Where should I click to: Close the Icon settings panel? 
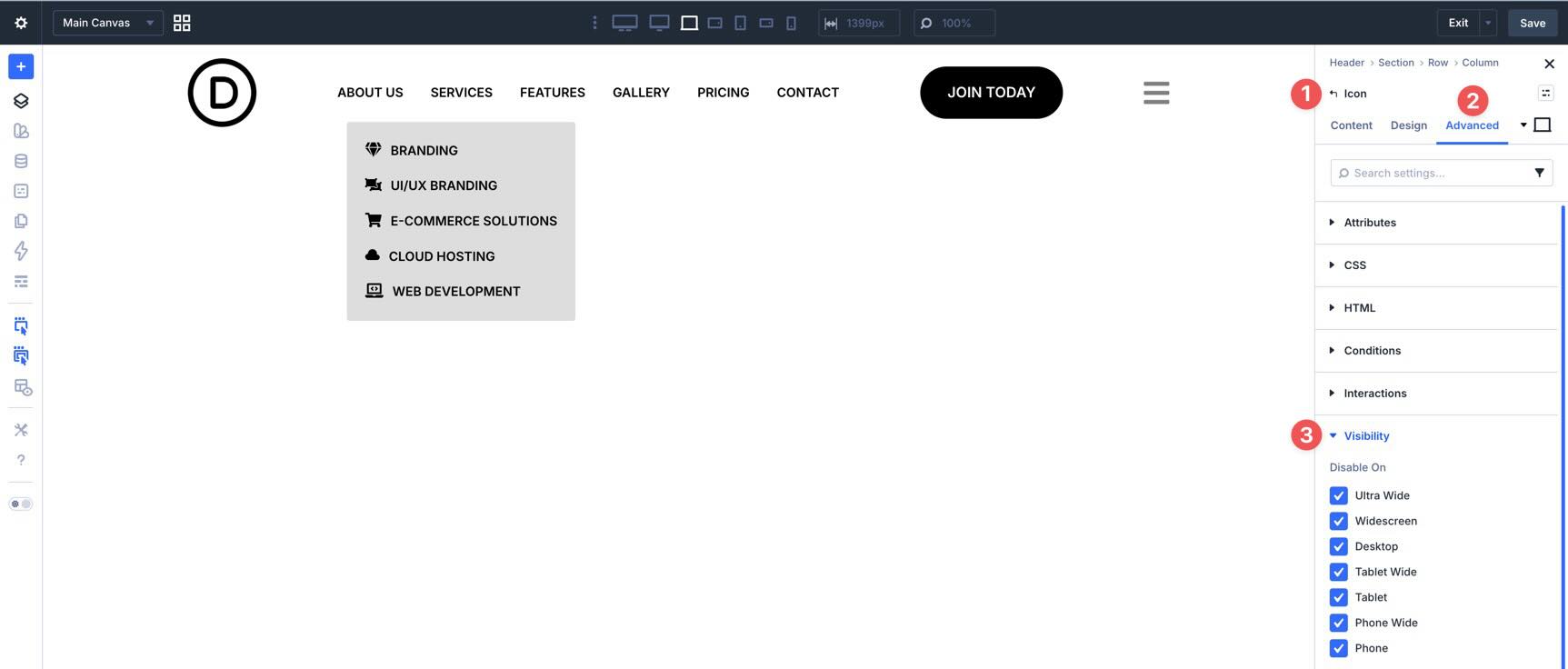(x=1549, y=64)
